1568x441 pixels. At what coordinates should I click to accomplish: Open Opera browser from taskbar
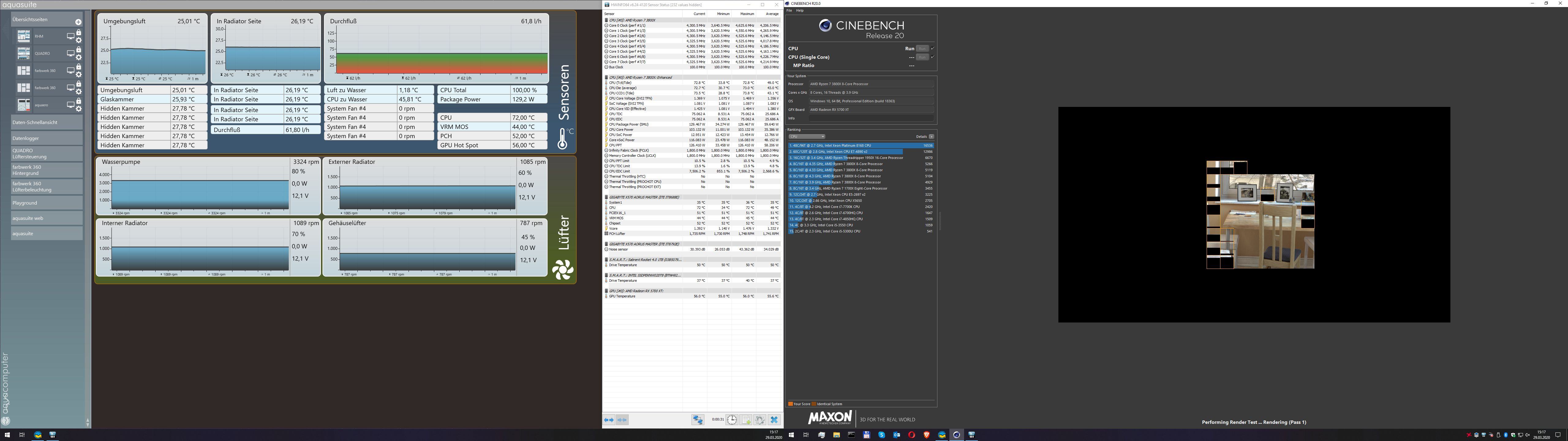(x=911, y=435)
